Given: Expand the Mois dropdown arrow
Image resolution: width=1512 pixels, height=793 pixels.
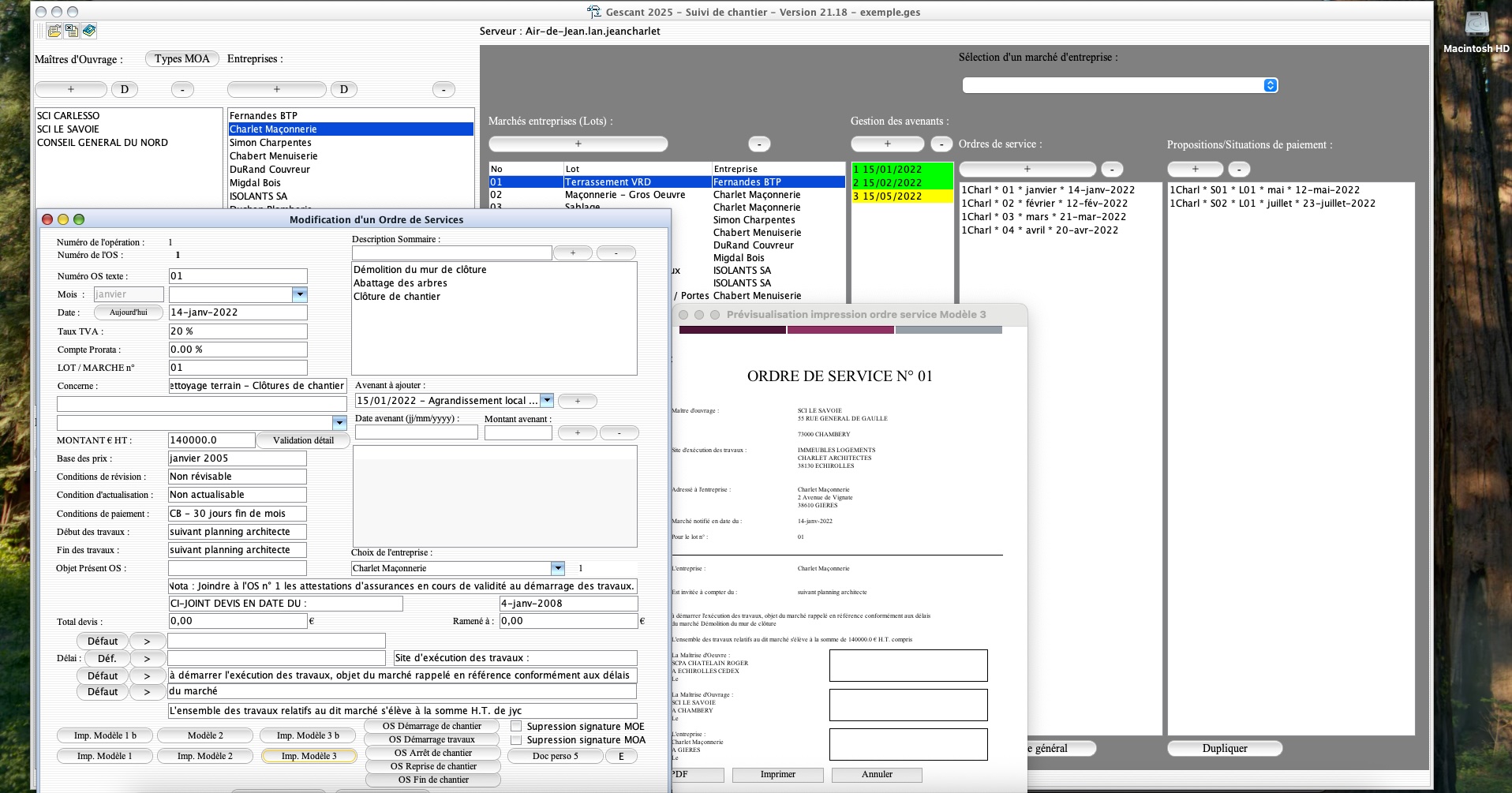Looking at the screenshot, I should click(x=299, y=294).
